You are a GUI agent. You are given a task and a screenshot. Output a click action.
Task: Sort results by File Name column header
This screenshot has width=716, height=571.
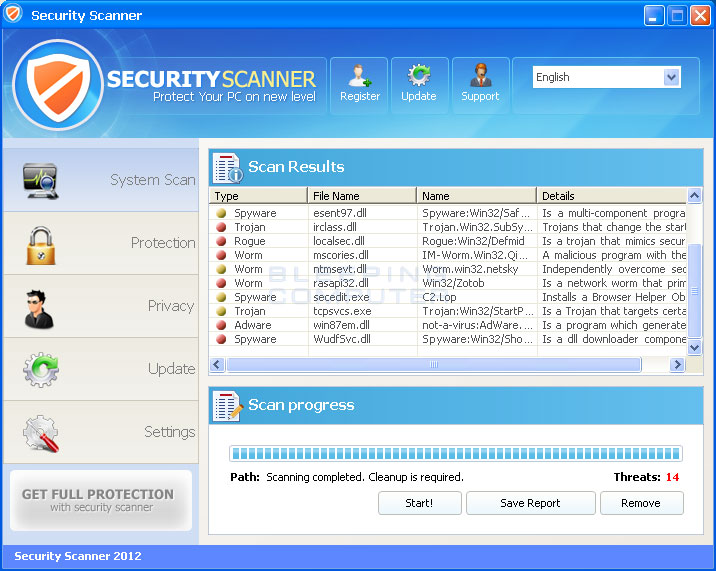click(362, 196)
